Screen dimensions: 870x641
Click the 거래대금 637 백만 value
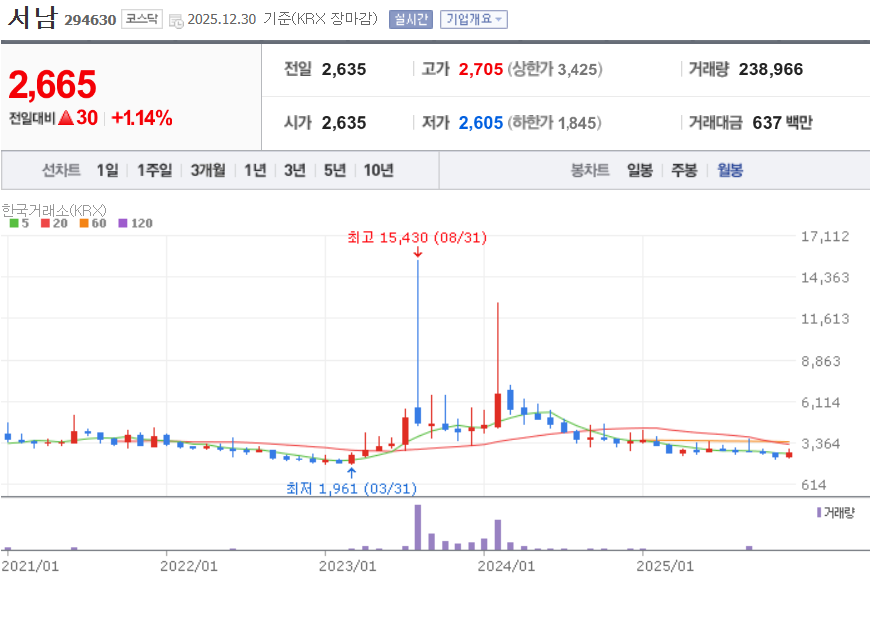(782, 123)
